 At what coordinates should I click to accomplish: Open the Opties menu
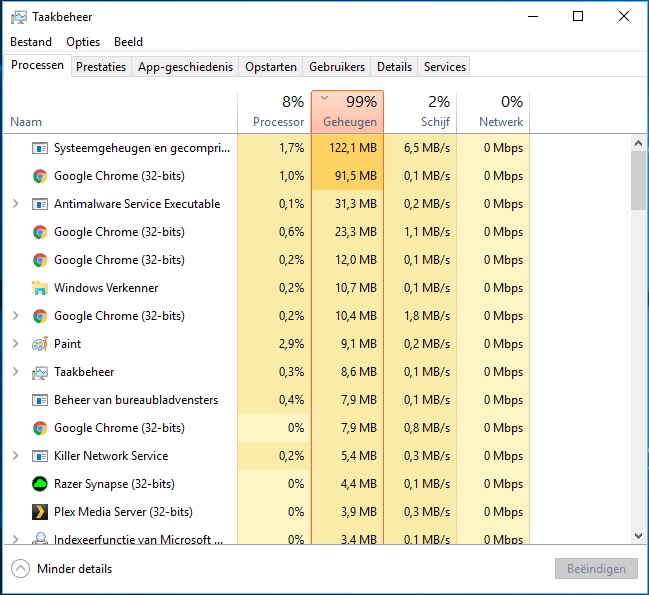click(x=83, y=42)
